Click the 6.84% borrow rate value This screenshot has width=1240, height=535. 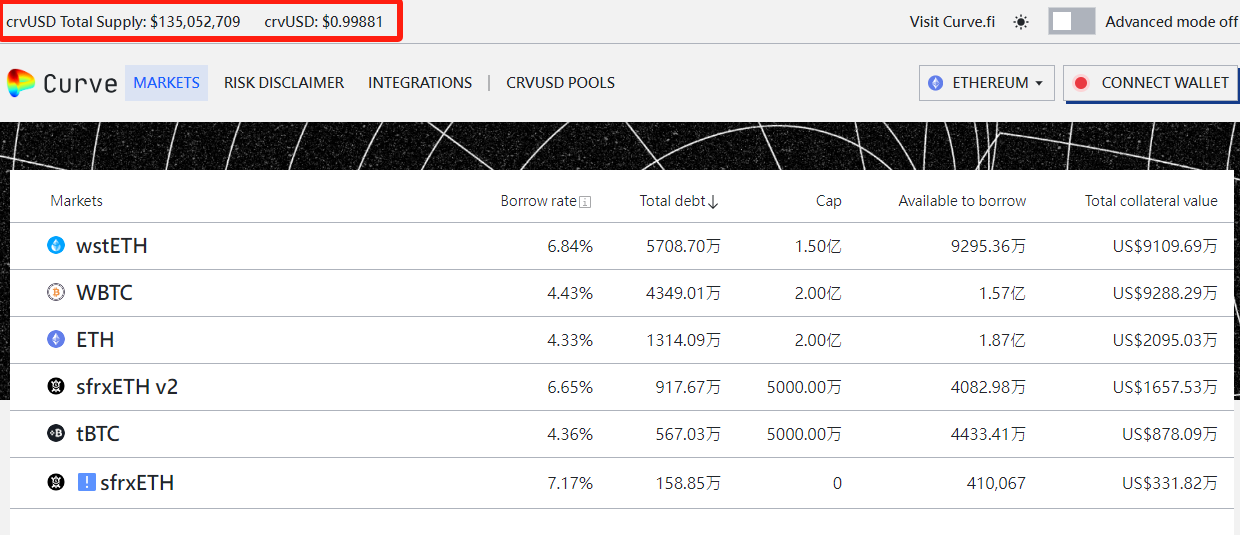[x=570, y=246]
